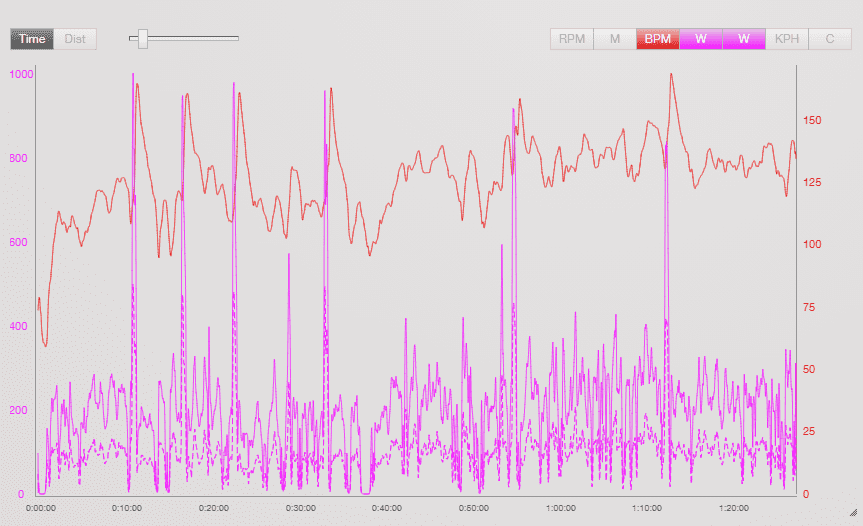This screenshot has height=526, width=863.
Task: Toggle the W button next to BPM
Action: click(x=701, y=39)
